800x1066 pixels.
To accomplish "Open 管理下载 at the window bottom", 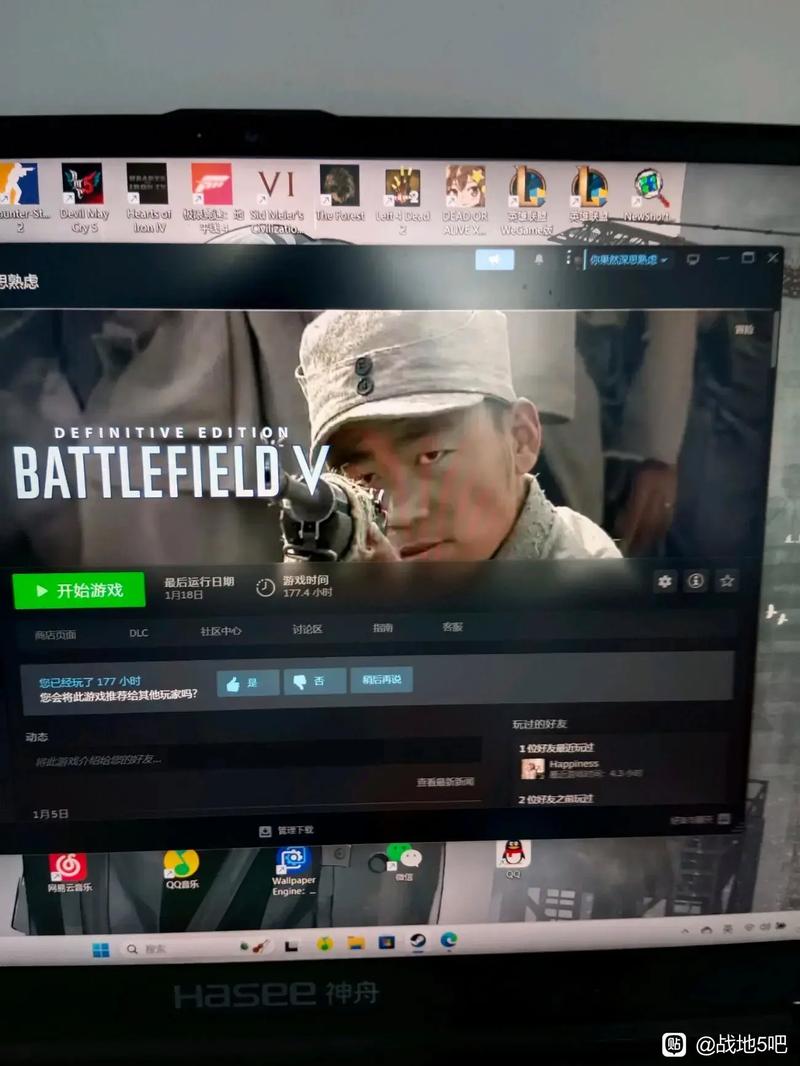I will pos(286,831).
